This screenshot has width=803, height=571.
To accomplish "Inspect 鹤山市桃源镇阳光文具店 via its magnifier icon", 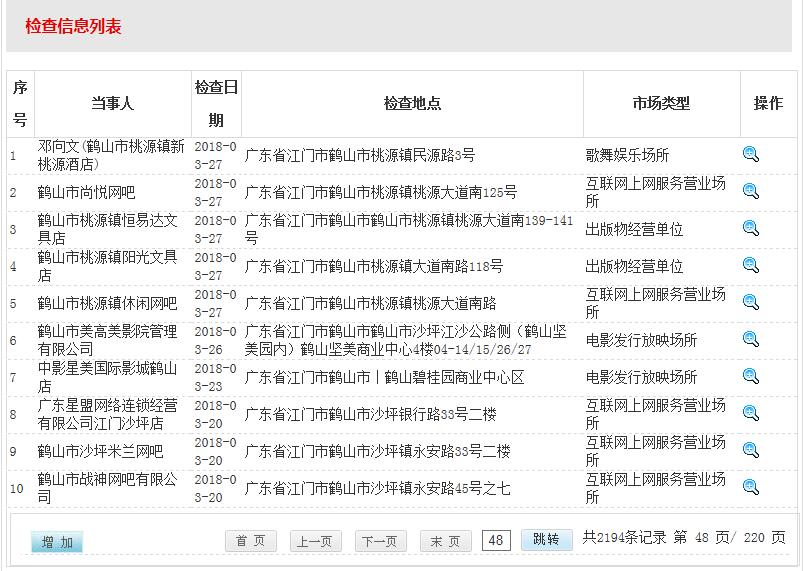I will point(751,265).
